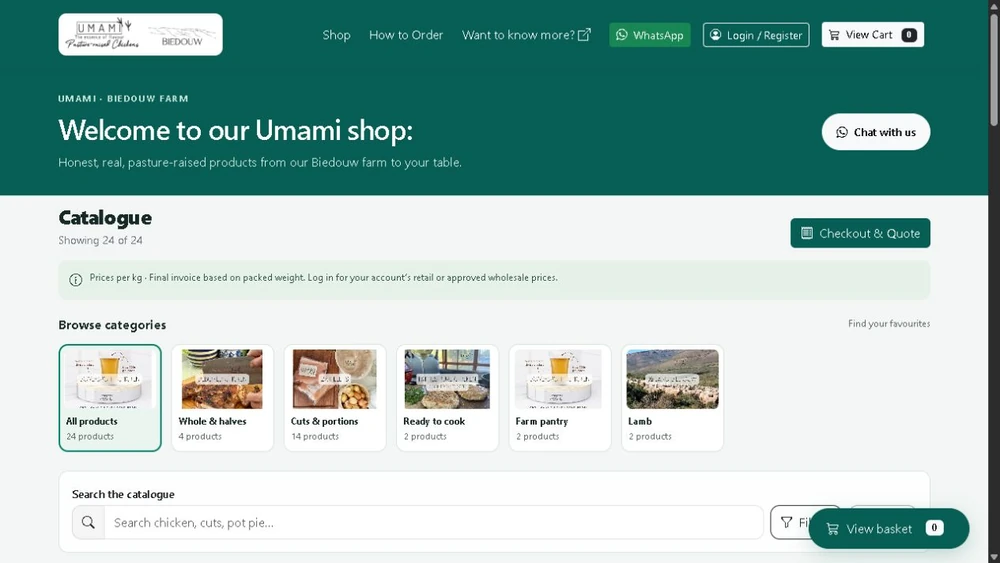Screen dimensions: 1000x563
Task: Click the 4 products count text
Action: (200, 437)
